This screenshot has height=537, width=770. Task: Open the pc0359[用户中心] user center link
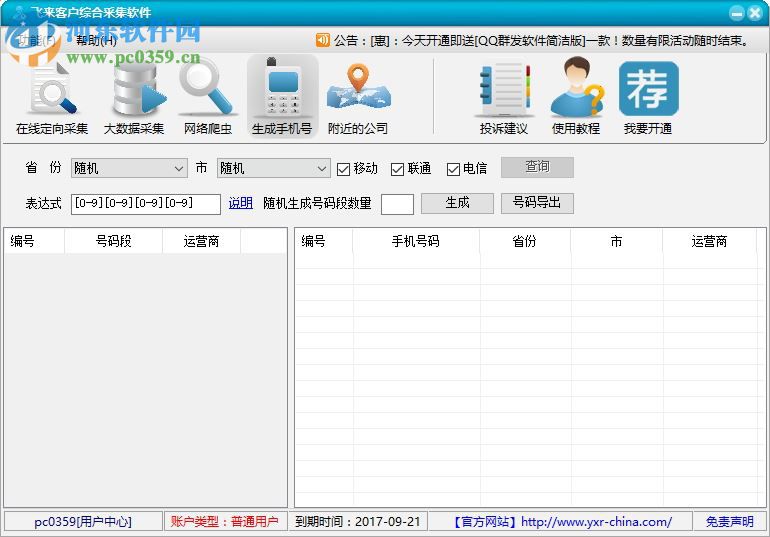pyautogui.click(x=83, y=521)
